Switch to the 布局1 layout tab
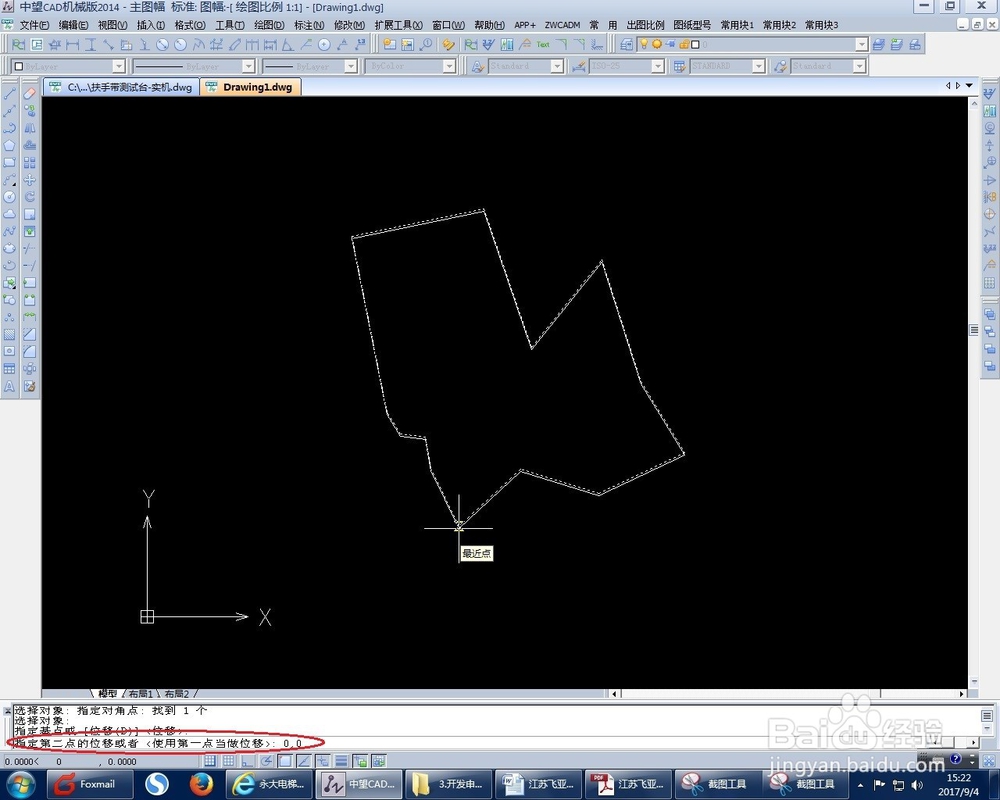The height and width of the screenshot is (800, 1000). 141,693
